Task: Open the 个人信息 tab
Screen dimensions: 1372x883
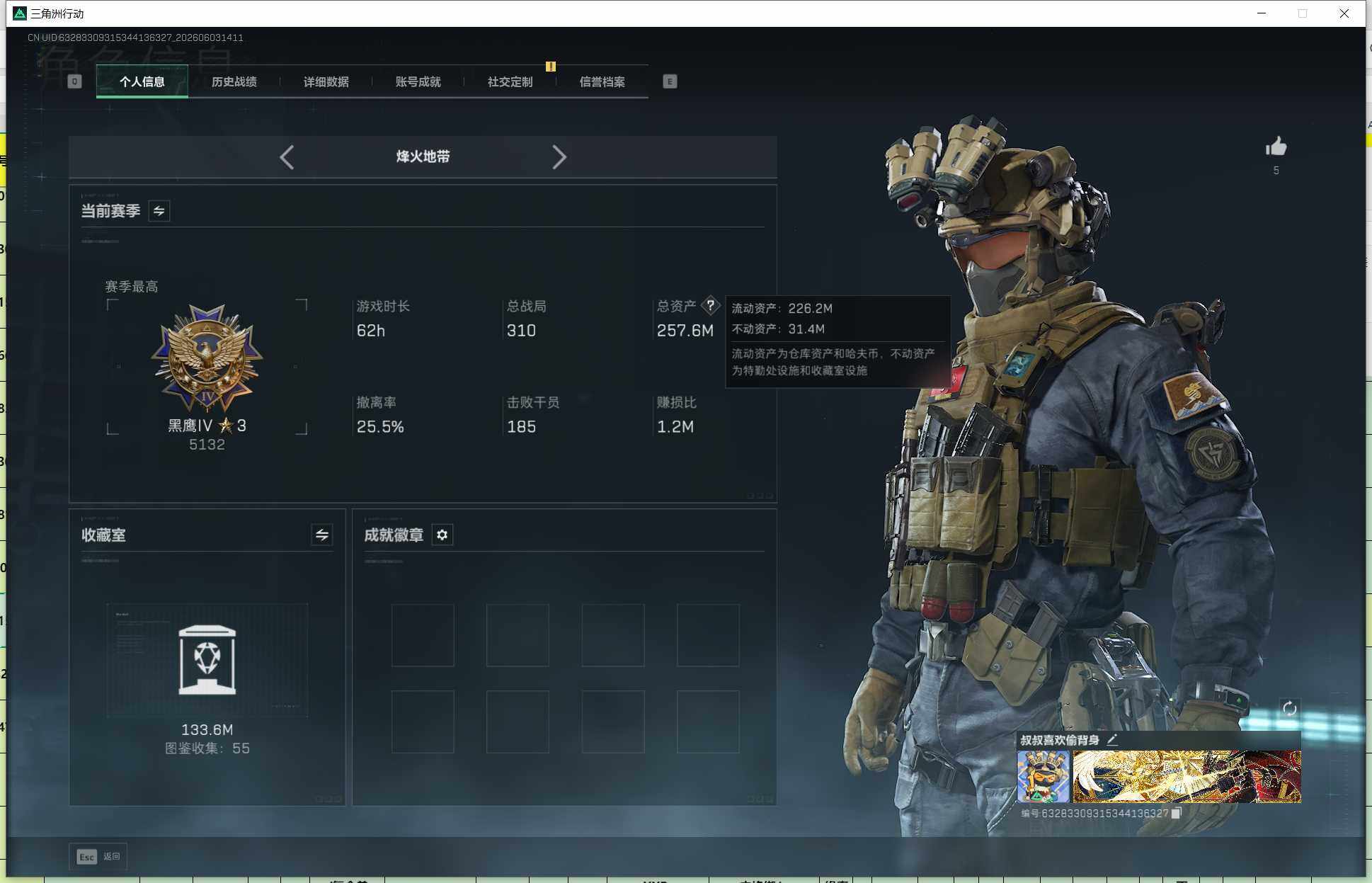Action: click(x=142, y=81)
